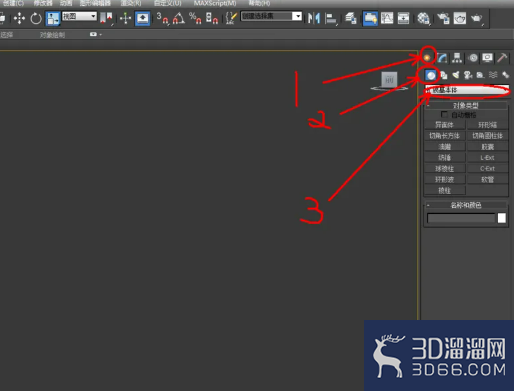This screenshot has width=514, height=391.
Task: Open the 扩展基本体 category dropdown
Action: (x=467, y=90)
